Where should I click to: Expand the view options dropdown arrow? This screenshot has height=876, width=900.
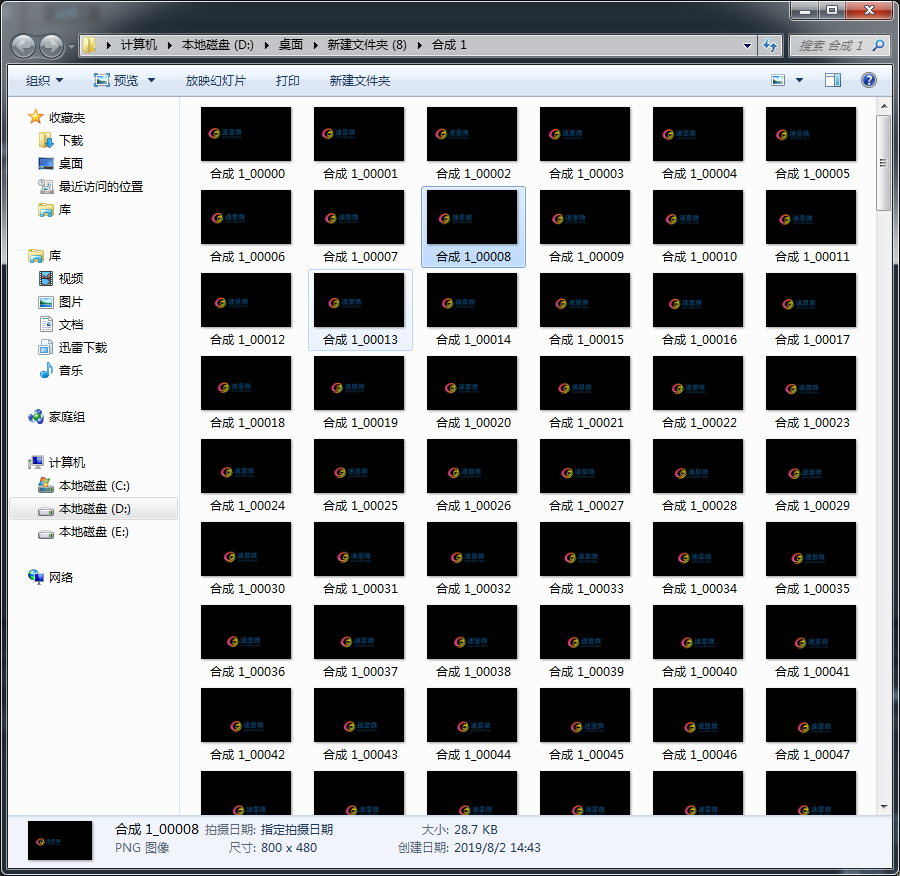pyautogui.click(x=799, y=80)
